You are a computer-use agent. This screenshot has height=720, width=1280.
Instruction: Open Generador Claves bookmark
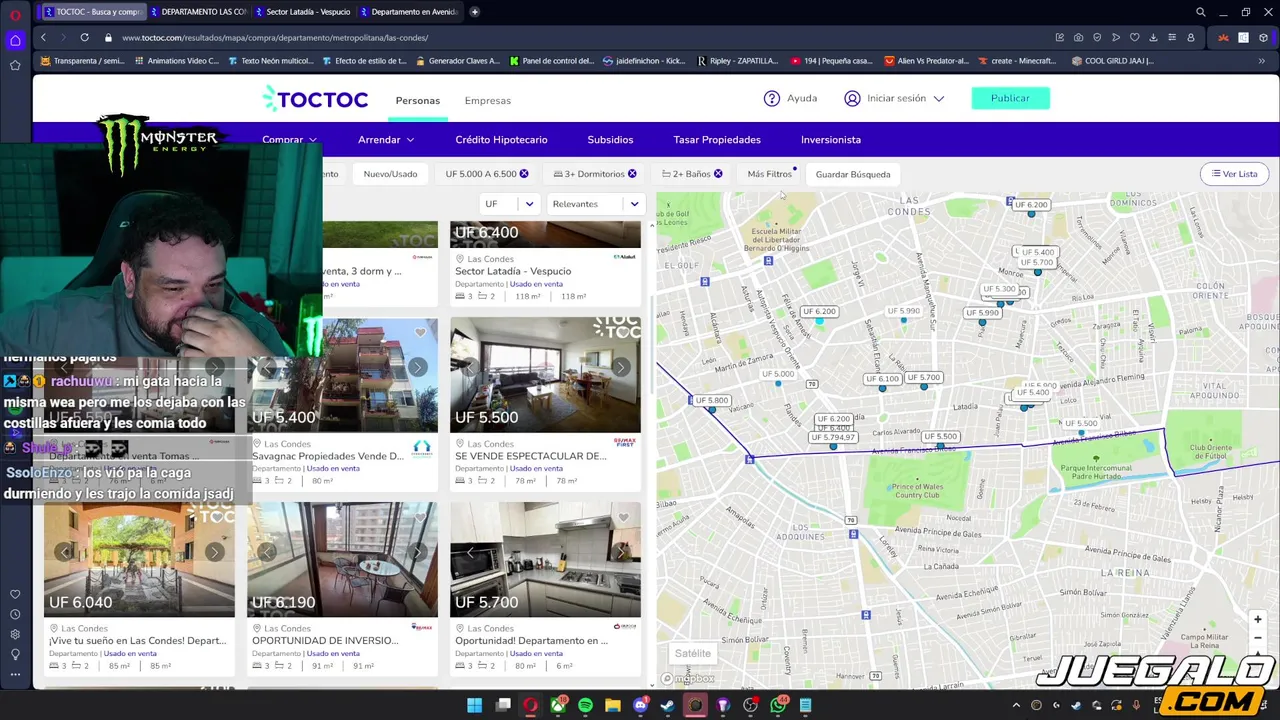point(457,61)
